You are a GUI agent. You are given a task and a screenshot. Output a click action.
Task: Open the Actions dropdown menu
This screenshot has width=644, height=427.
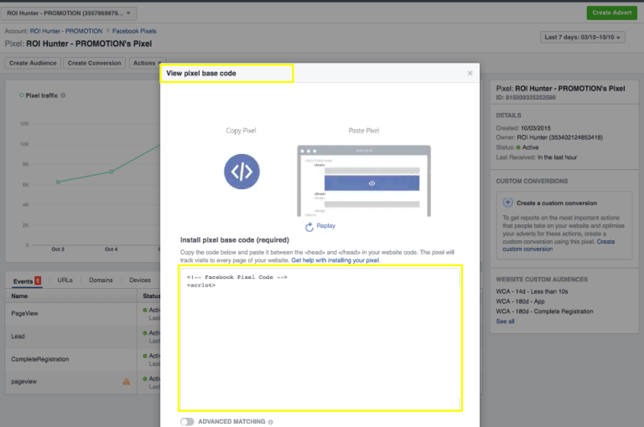(147, 63)
